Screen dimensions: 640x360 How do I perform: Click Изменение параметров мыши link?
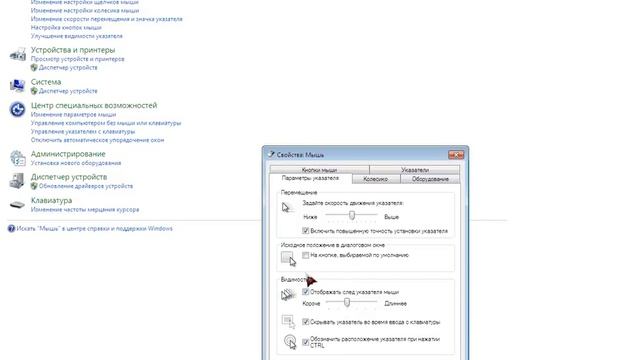(x=73, y=115)
